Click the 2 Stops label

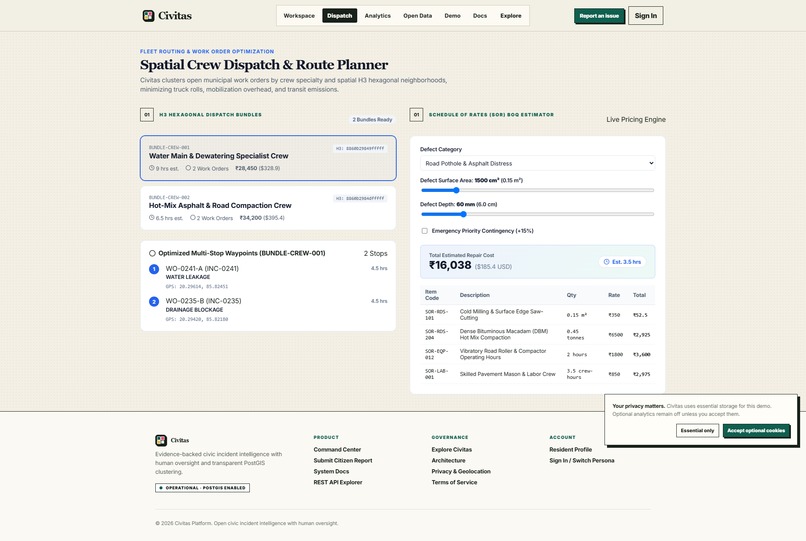[376, 254]
